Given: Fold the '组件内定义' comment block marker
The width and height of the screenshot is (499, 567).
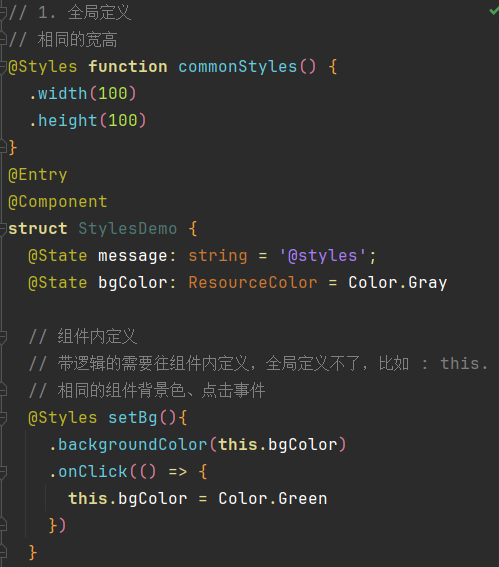Looking at the screenshot, I should pos(3,337).
